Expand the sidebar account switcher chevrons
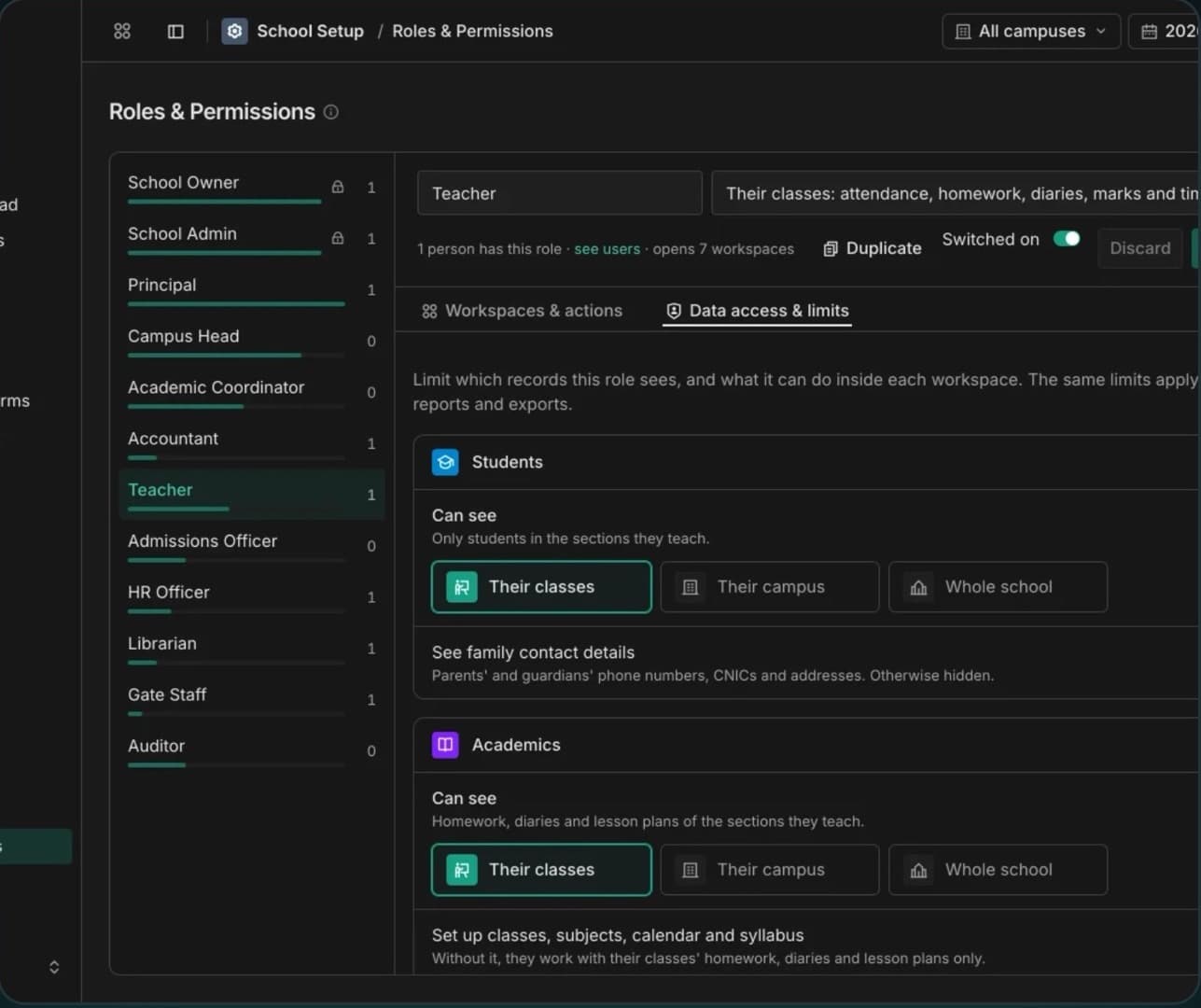 [54, 967]
